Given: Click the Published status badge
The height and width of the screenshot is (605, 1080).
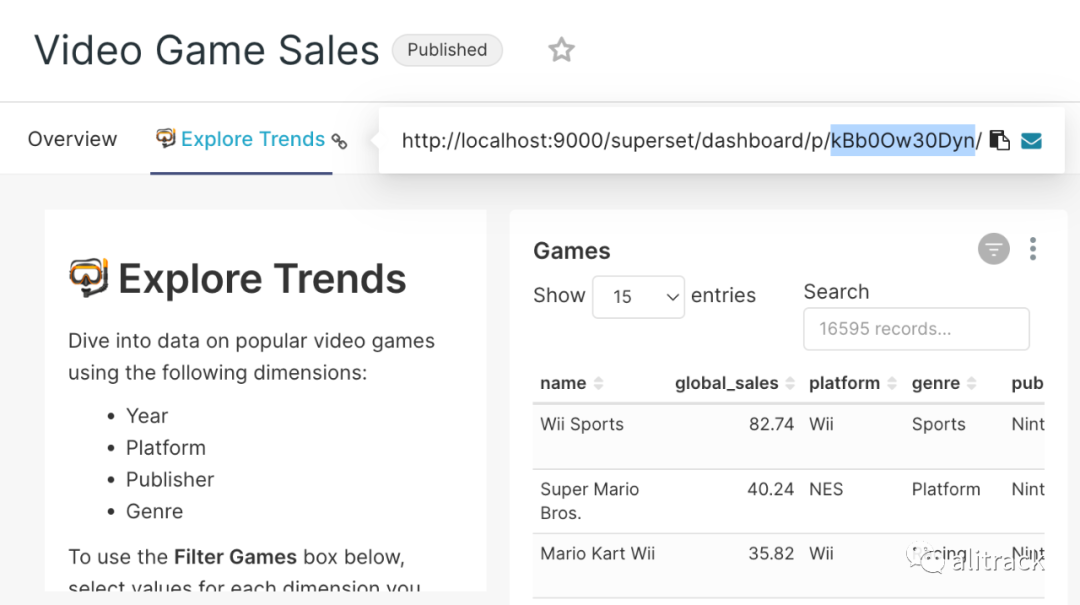Looking at the screenshot, I should [447, 50].
